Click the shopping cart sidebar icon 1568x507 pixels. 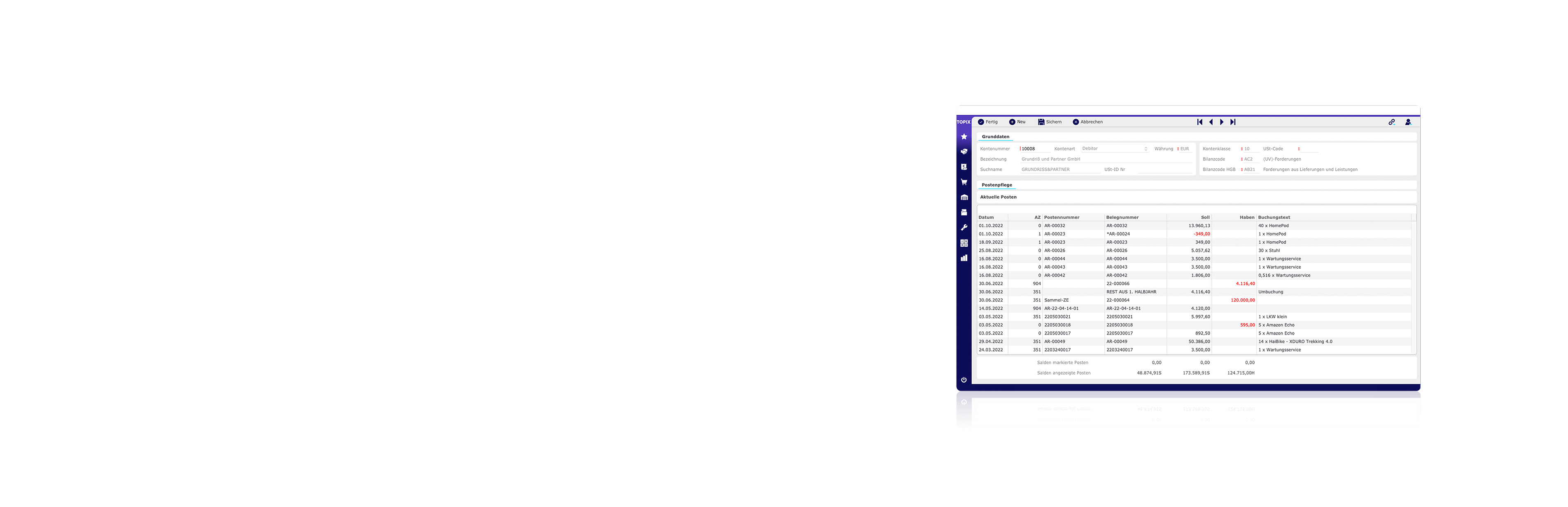(964, 182)
